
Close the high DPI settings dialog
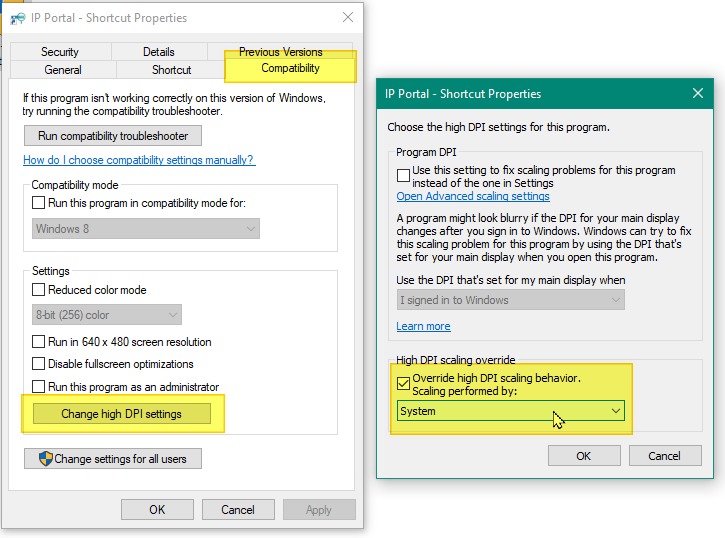pyautogui.click(x=697, y=94)
